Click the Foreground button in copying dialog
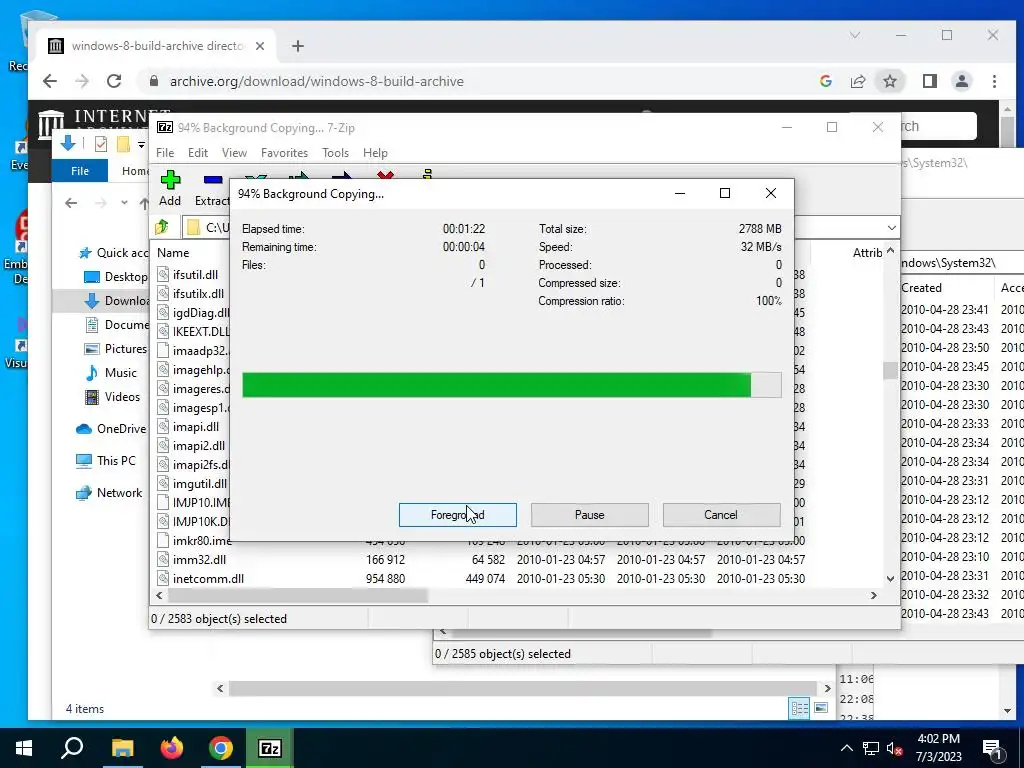1024x768 pixels. [x=458, y=515]
